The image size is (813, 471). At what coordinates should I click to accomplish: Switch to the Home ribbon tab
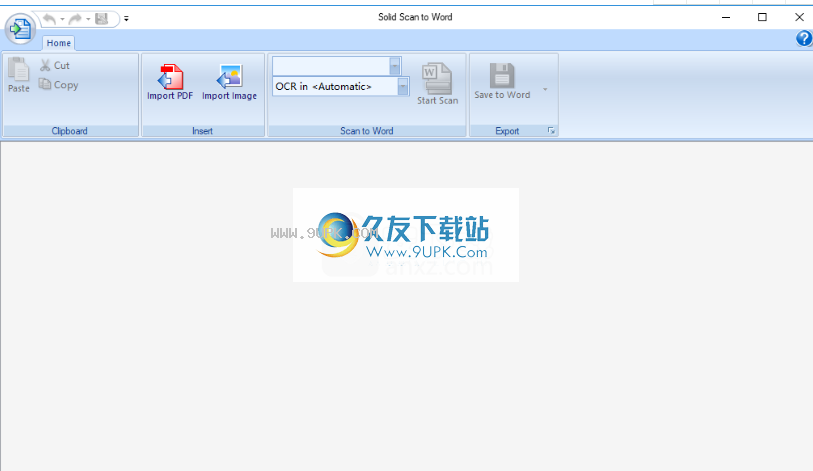(59, 43)
